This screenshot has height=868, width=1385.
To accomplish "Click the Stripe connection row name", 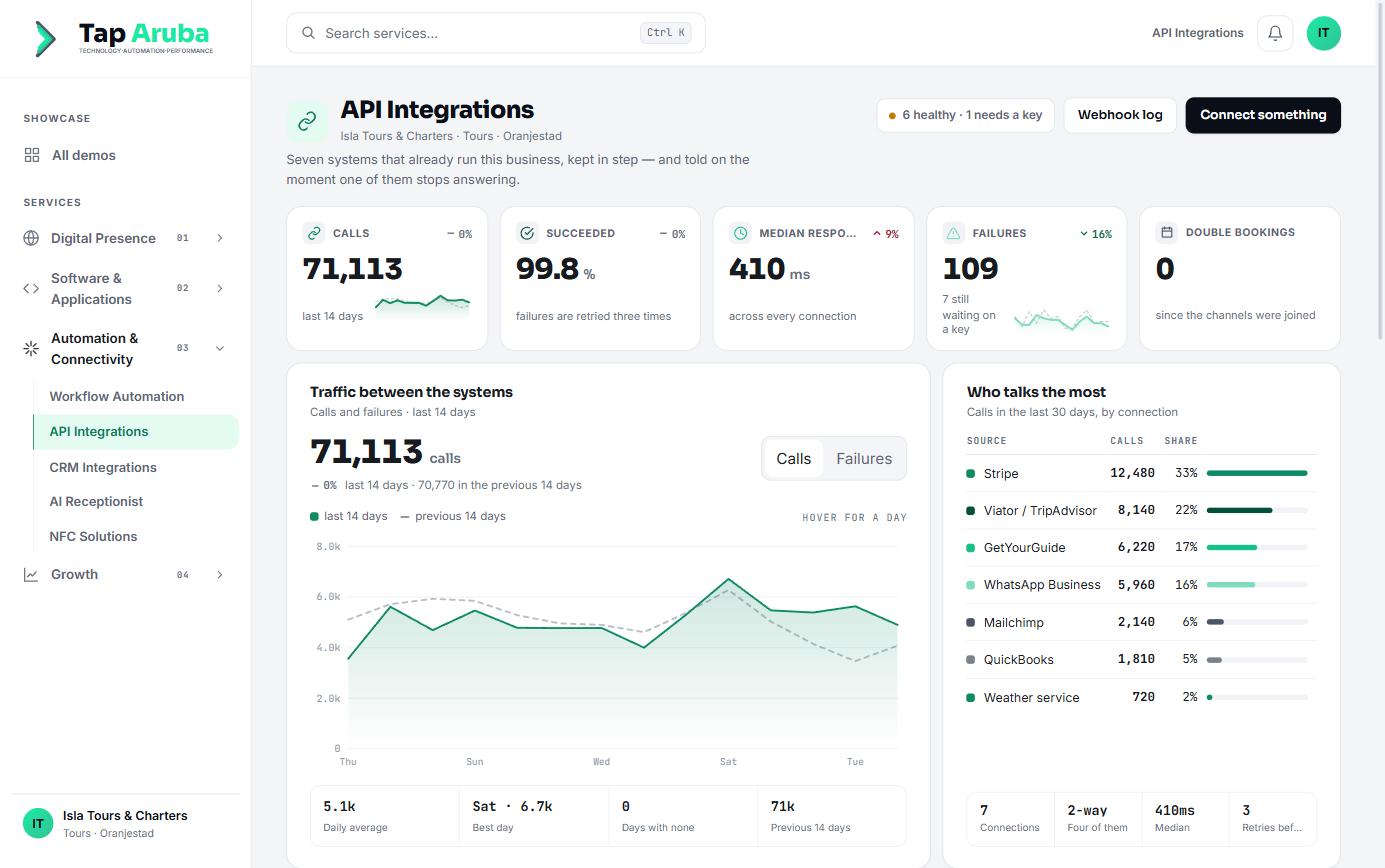I will (x=1001, y=473).
